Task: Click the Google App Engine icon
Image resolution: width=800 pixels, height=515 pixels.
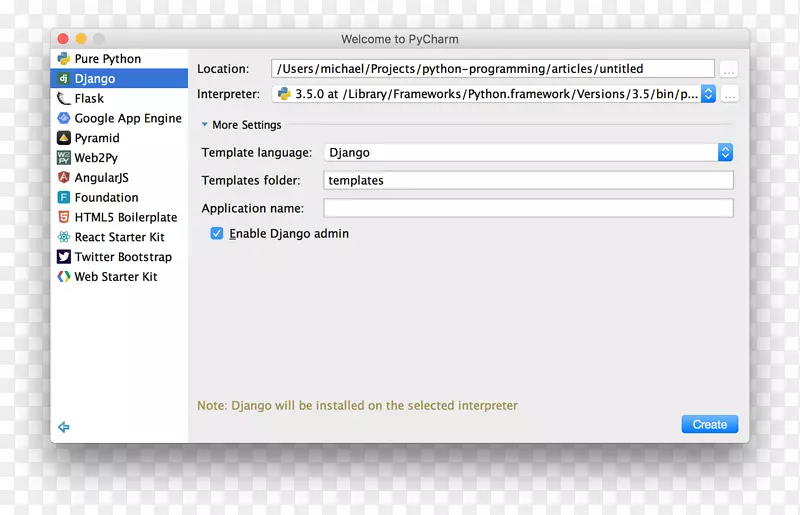Action: 63,118
